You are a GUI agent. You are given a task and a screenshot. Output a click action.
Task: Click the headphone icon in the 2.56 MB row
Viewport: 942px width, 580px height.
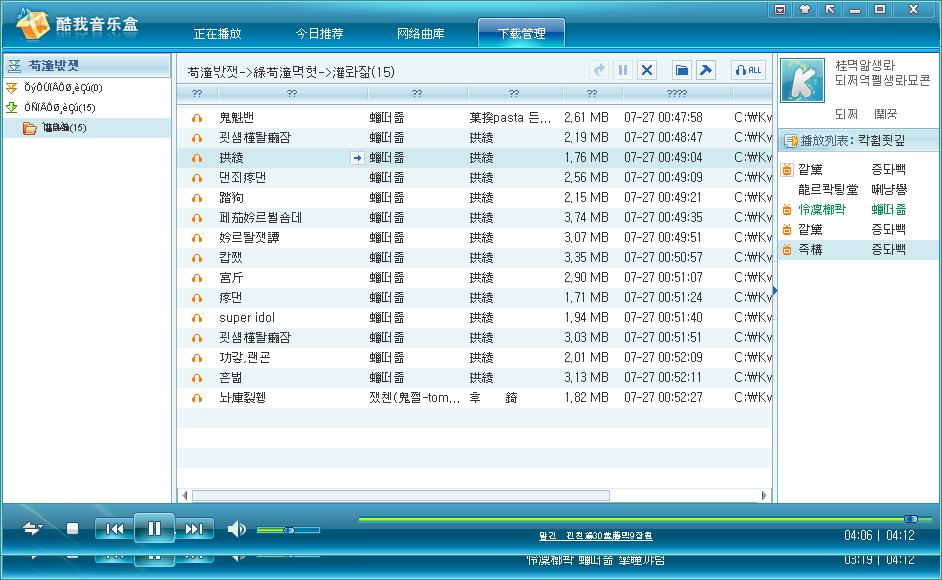196,178
